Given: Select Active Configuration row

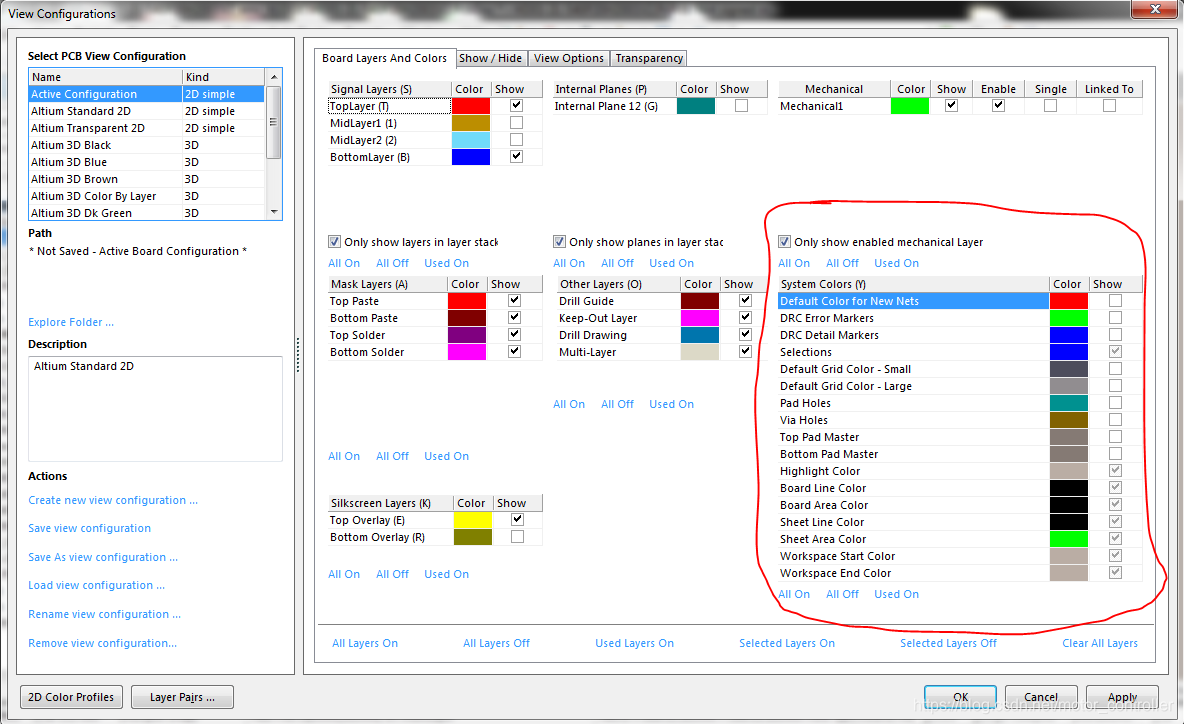Looking at the screenshot, I should [146, 94].
